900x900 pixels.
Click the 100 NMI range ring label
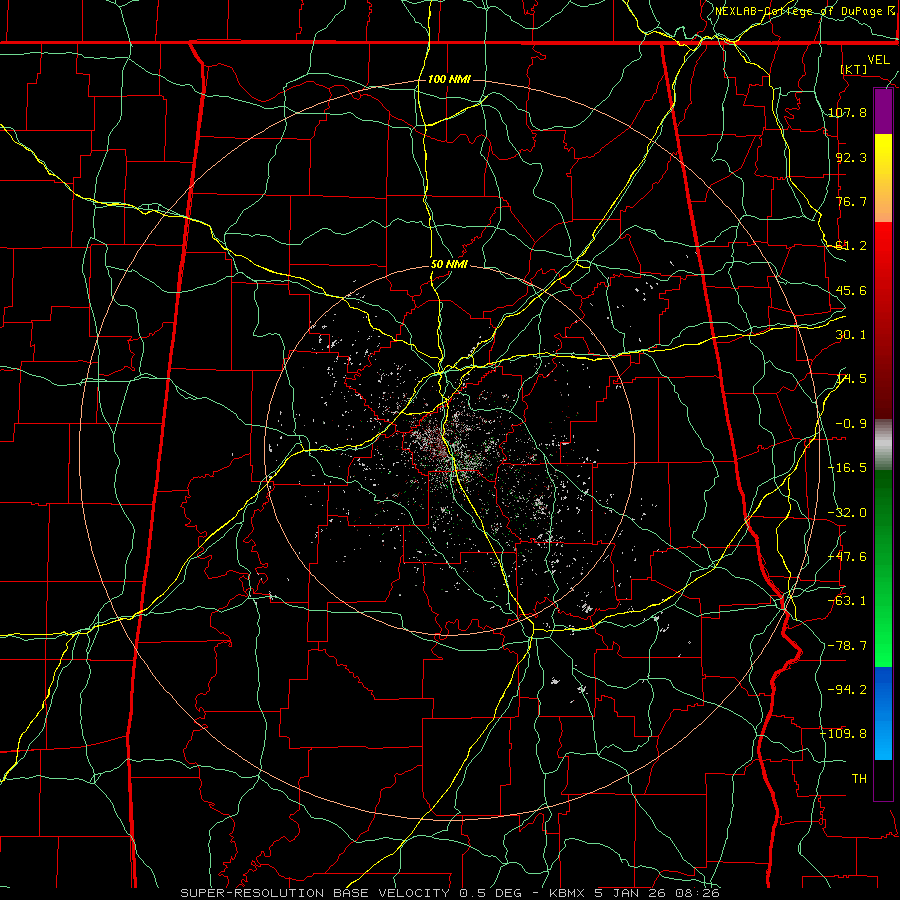tap(449, 79)
